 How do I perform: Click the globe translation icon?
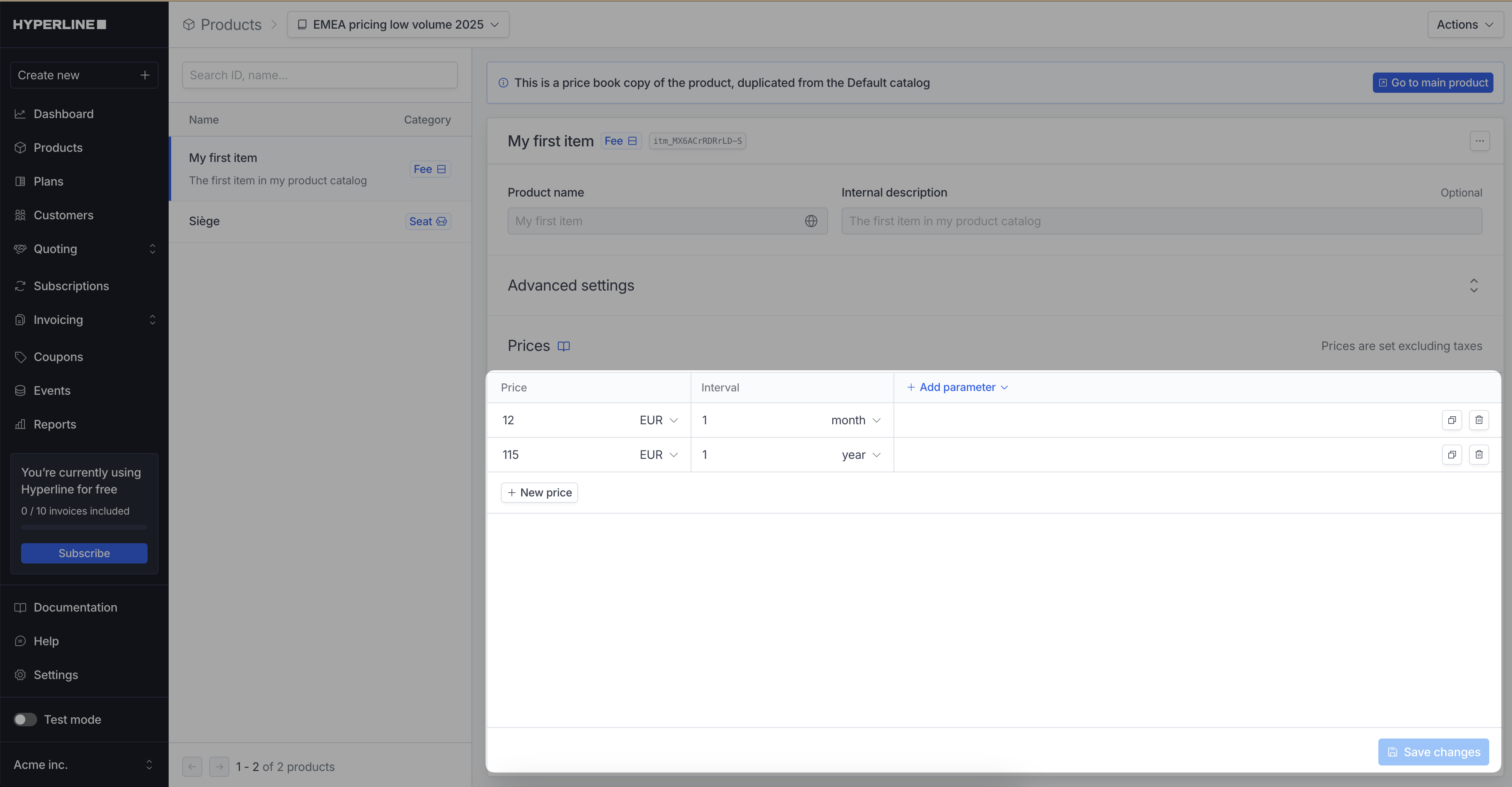pos(811,221)
